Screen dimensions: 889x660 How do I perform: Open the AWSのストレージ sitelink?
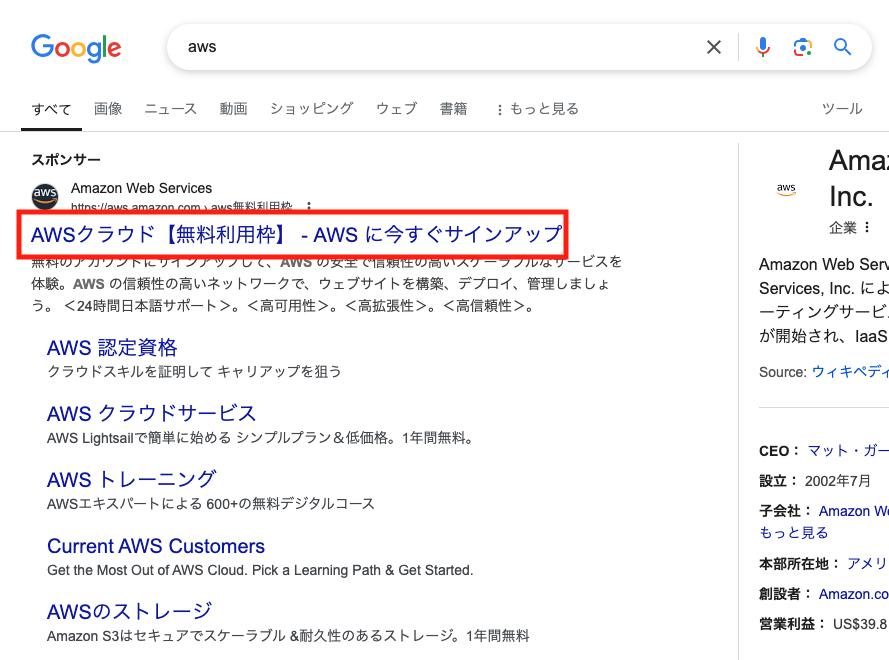pos(130,611)
